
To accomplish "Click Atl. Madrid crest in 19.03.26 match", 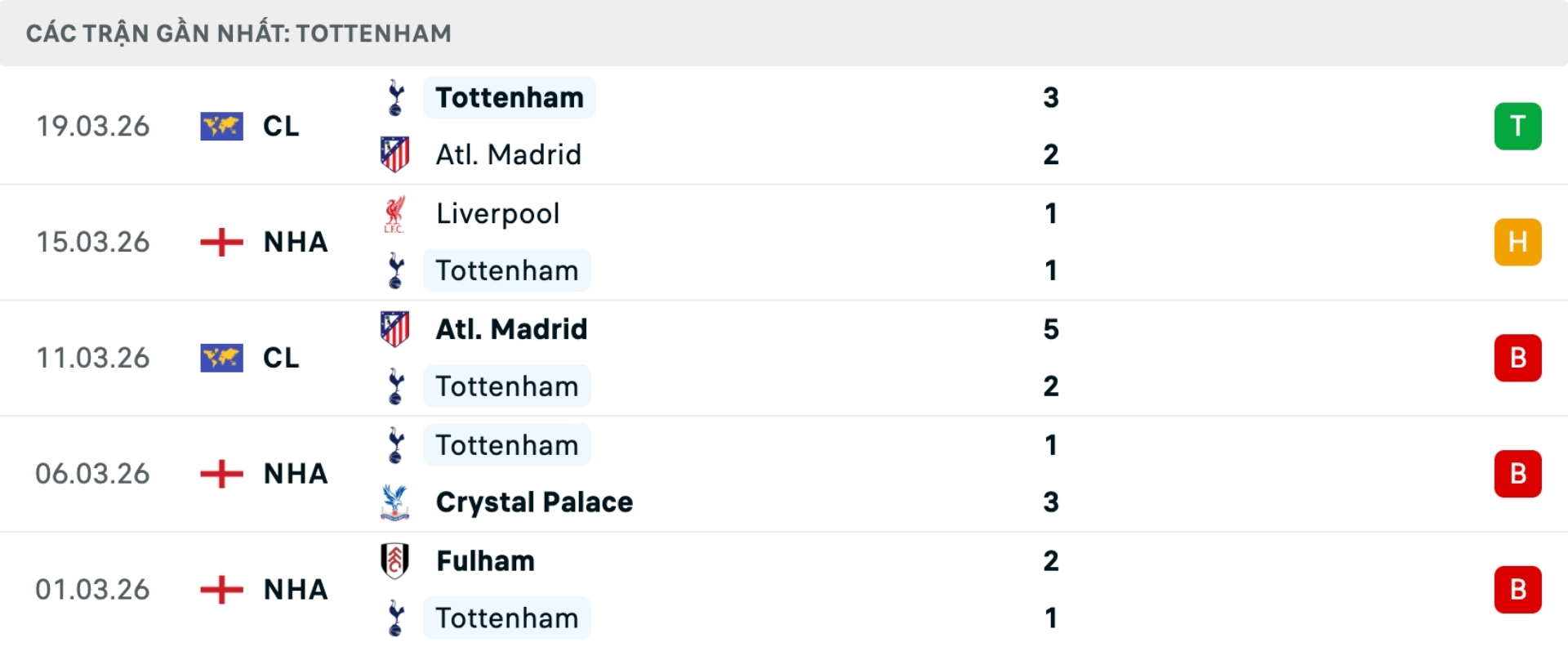I will (x=395, y=154).
